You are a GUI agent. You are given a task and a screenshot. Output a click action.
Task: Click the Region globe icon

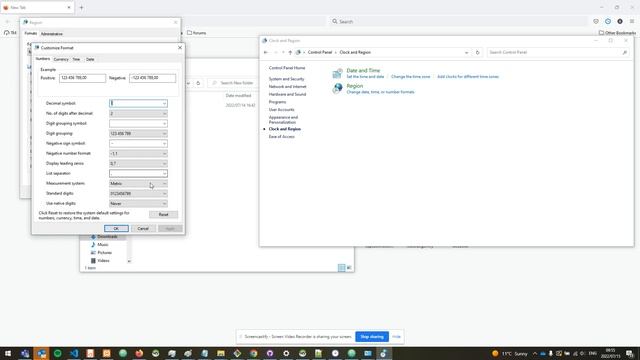click(338, 89)
